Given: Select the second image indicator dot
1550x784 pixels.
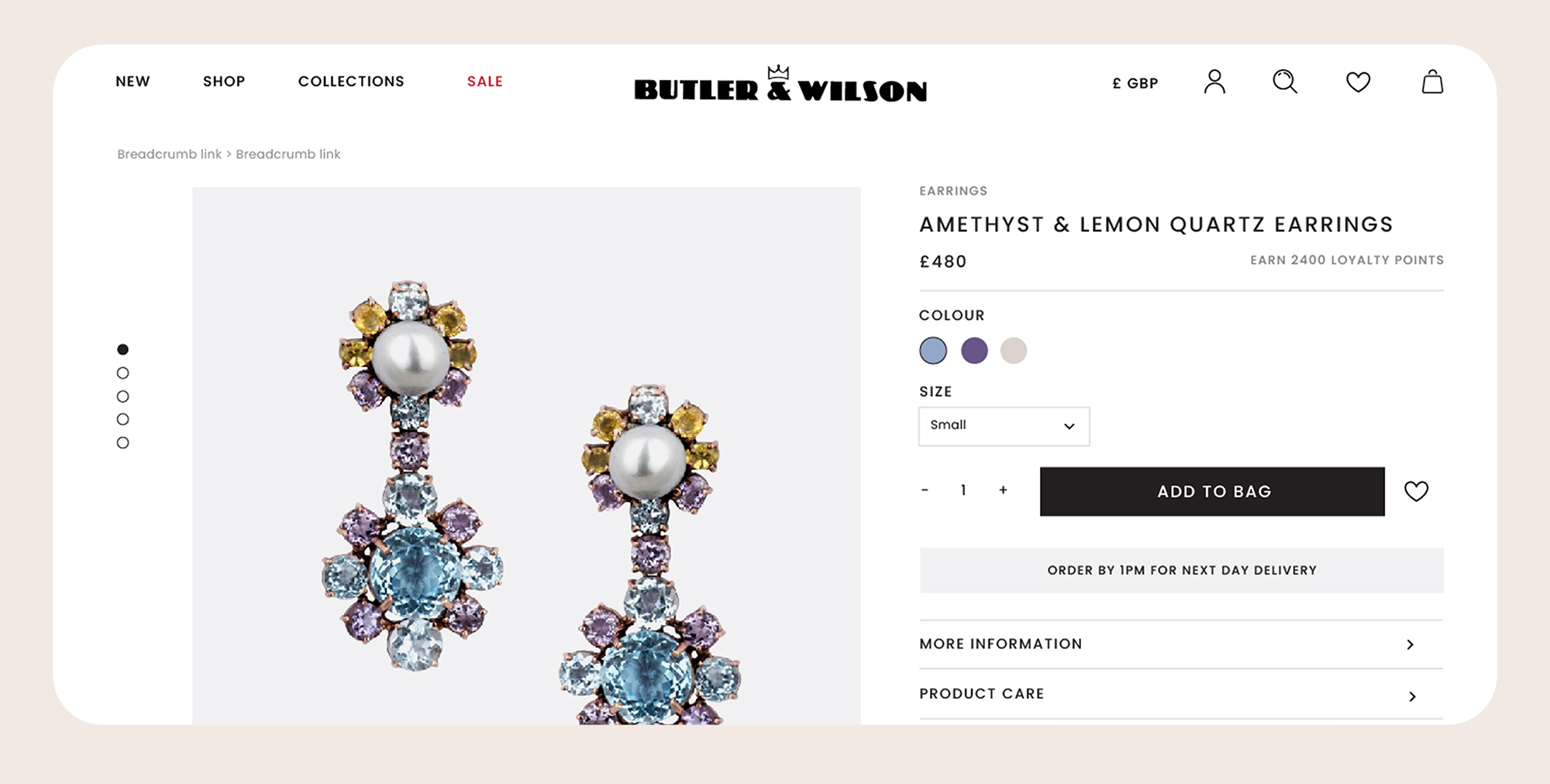Looking at the screenshot, I should point(122,373).
